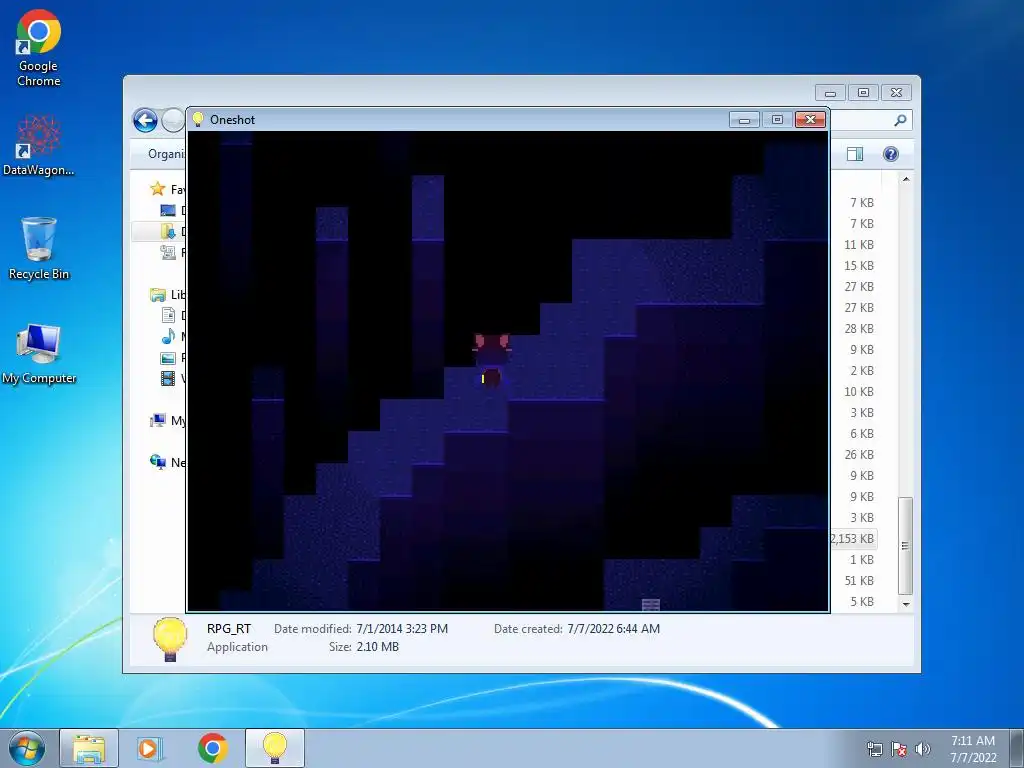
Task: Select the Music note library icon
Action: (168, 336)
